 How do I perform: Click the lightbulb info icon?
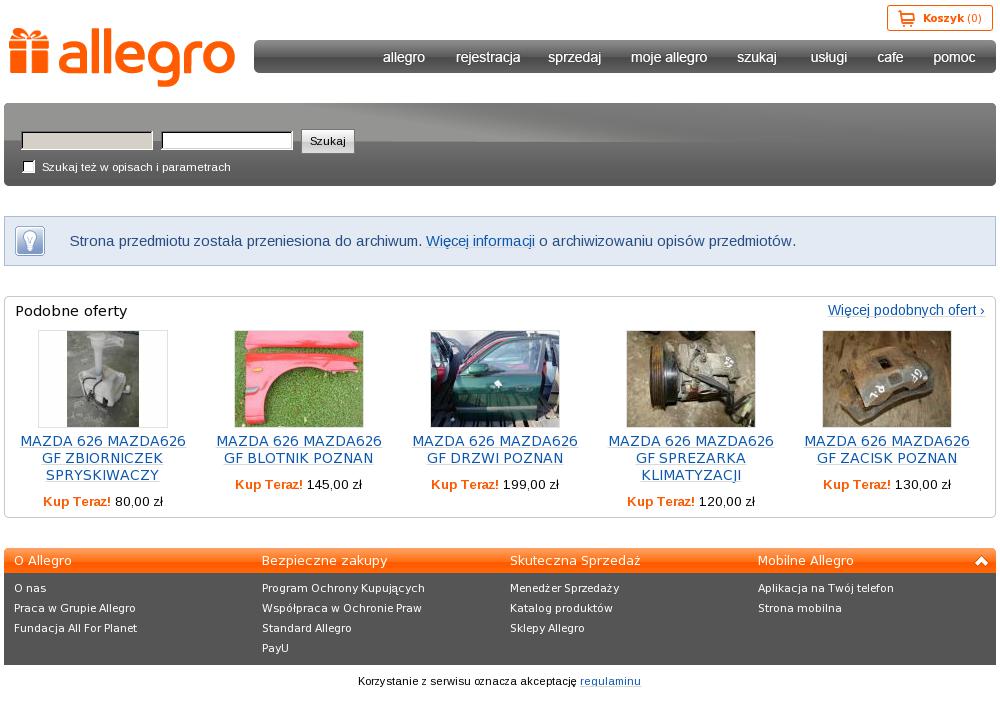[x=30, y=241]
